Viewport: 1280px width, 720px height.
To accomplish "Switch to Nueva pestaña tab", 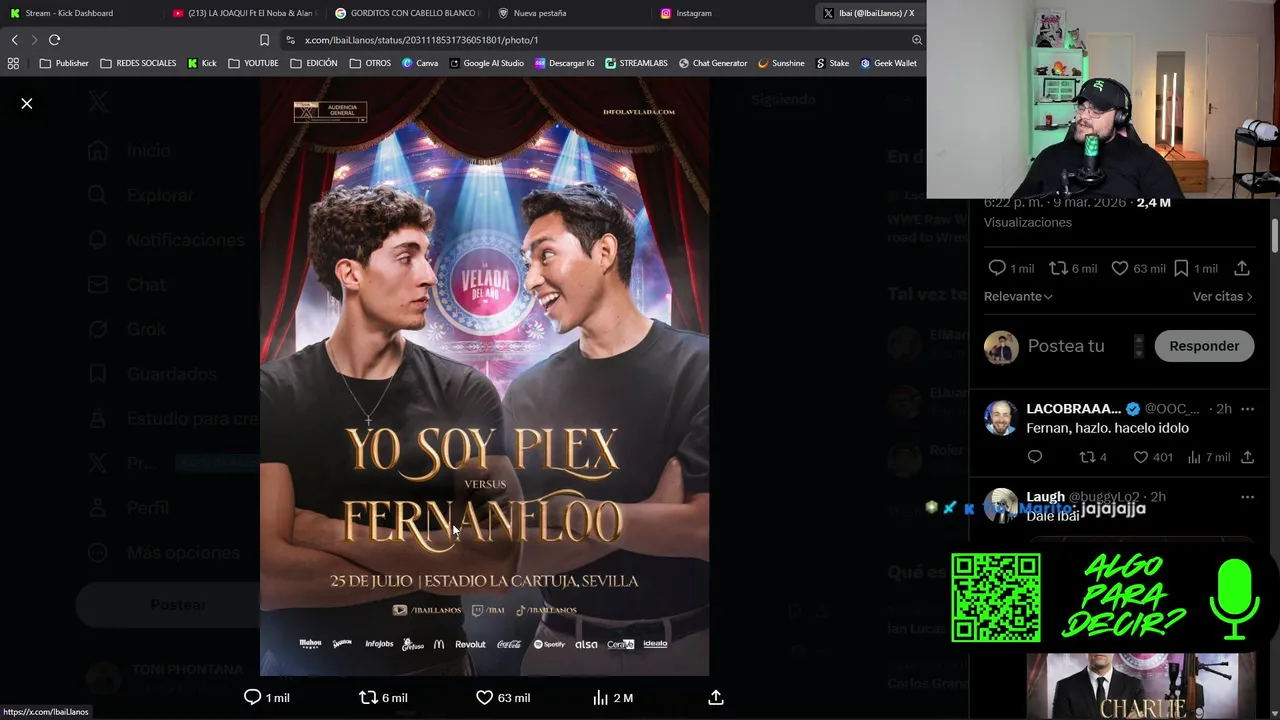I will [x=570, y=13].
